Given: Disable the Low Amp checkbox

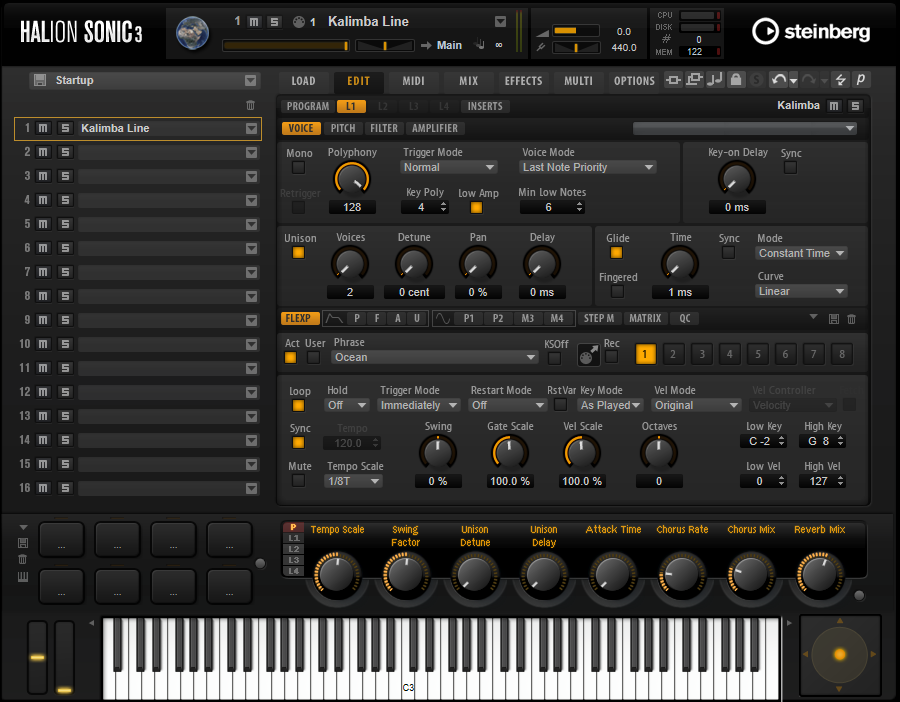Looking at the screenshot, I should (476, 208).
